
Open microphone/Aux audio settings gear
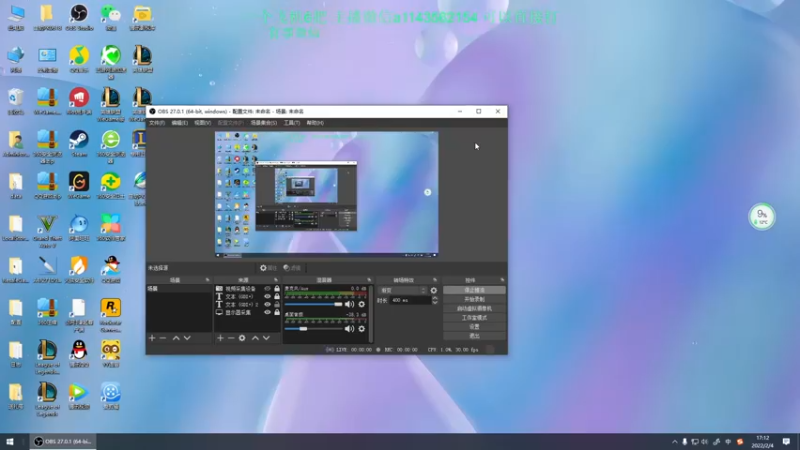tap(362, 304)
